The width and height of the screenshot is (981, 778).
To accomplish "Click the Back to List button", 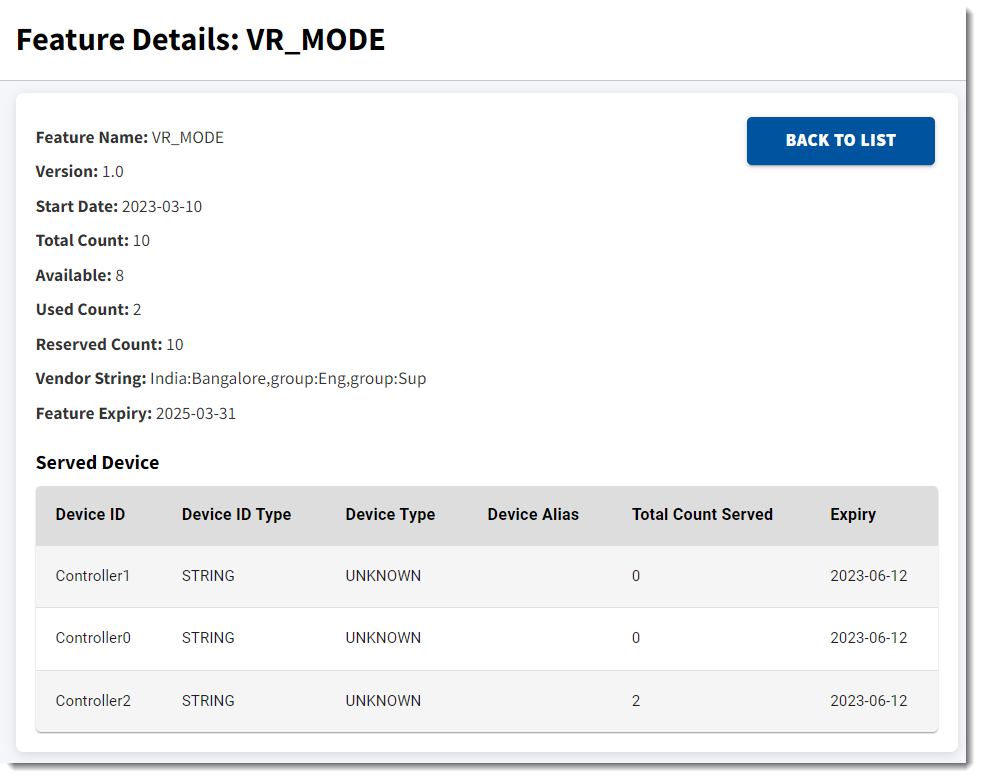I will click(840, 140).
